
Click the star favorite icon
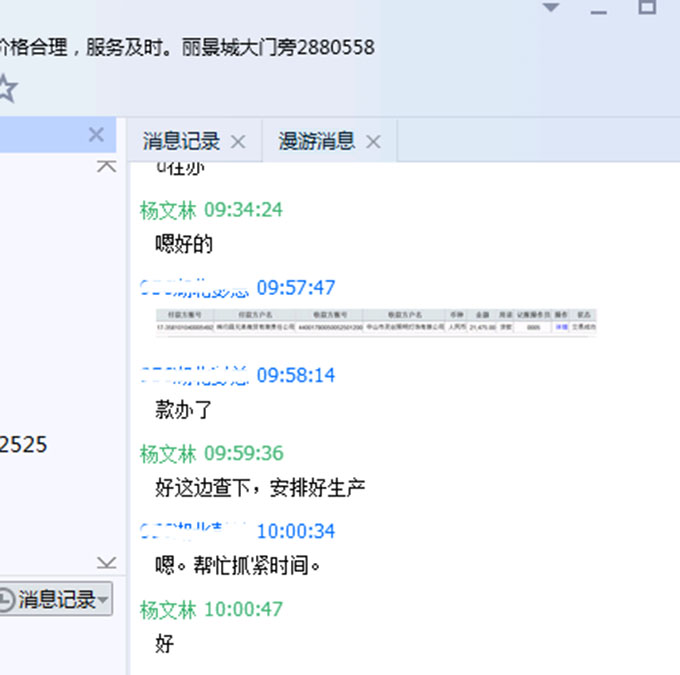(6, 89)
